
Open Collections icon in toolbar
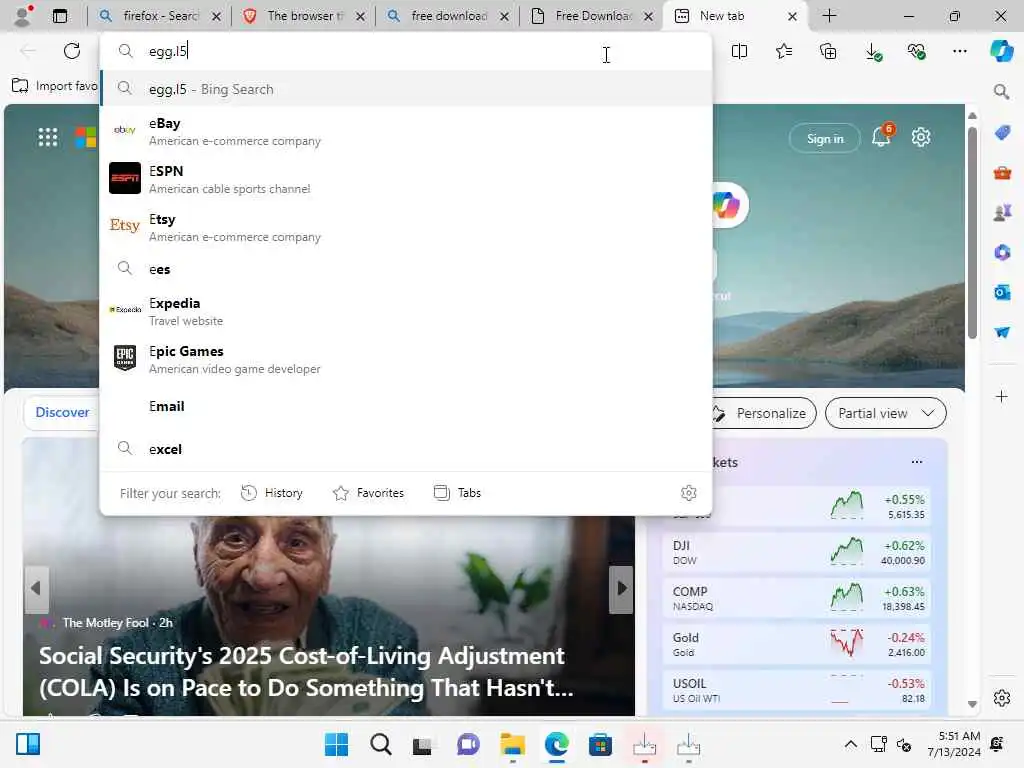point(828,51)
